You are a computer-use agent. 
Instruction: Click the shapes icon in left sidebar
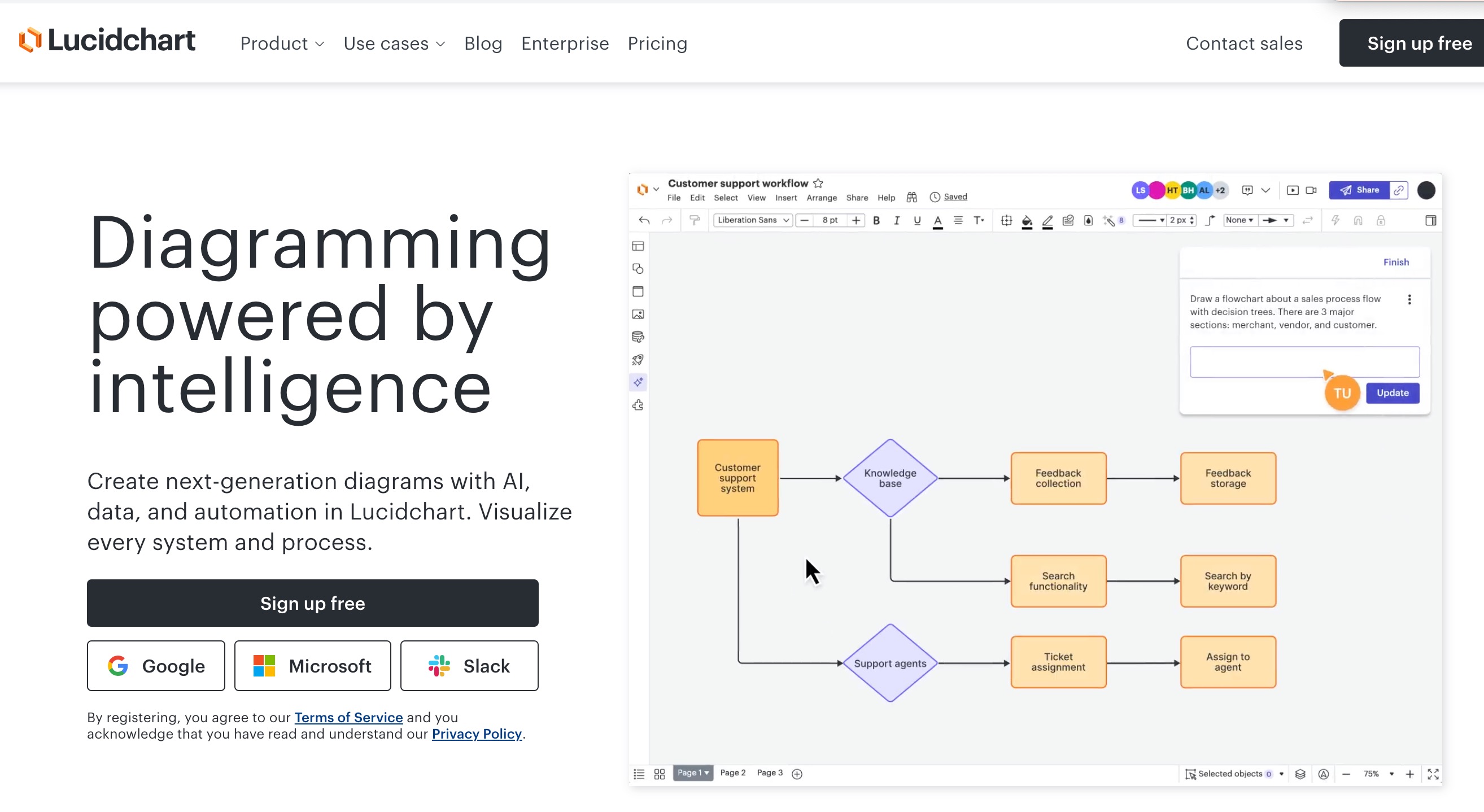point(638,269)
